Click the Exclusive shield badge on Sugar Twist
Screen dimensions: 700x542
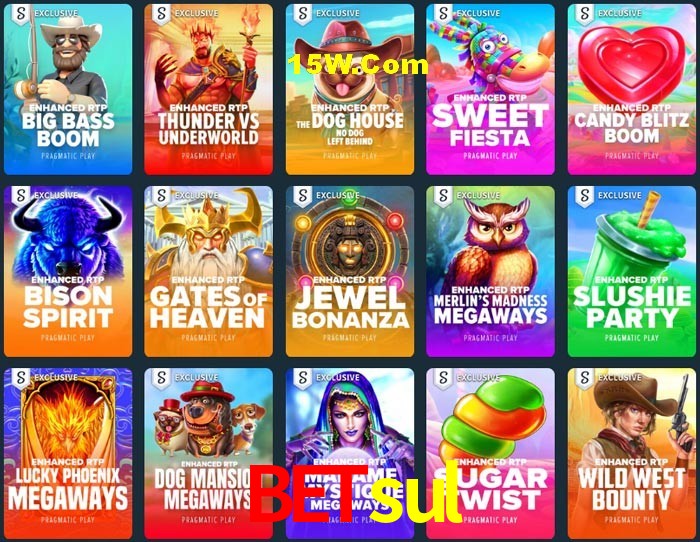(443, 378)
